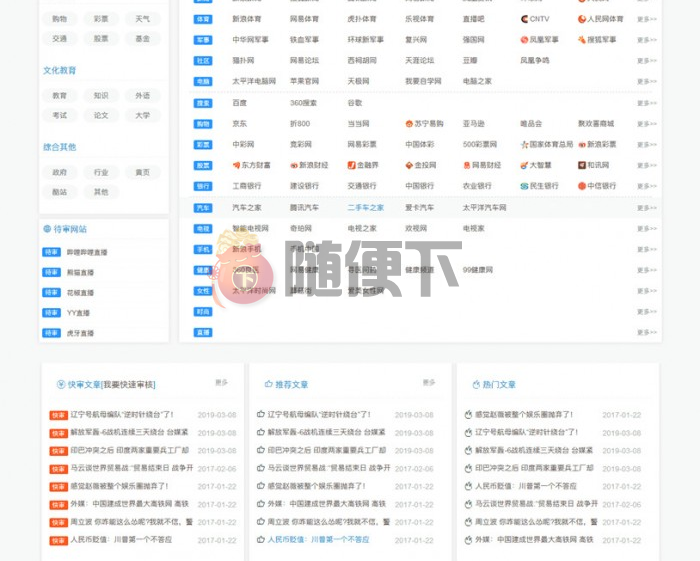This screenshot has width=700, height=561.
Task: Open 新浪彩票 link with Sina icon
Action: click(x=597, y=144)
